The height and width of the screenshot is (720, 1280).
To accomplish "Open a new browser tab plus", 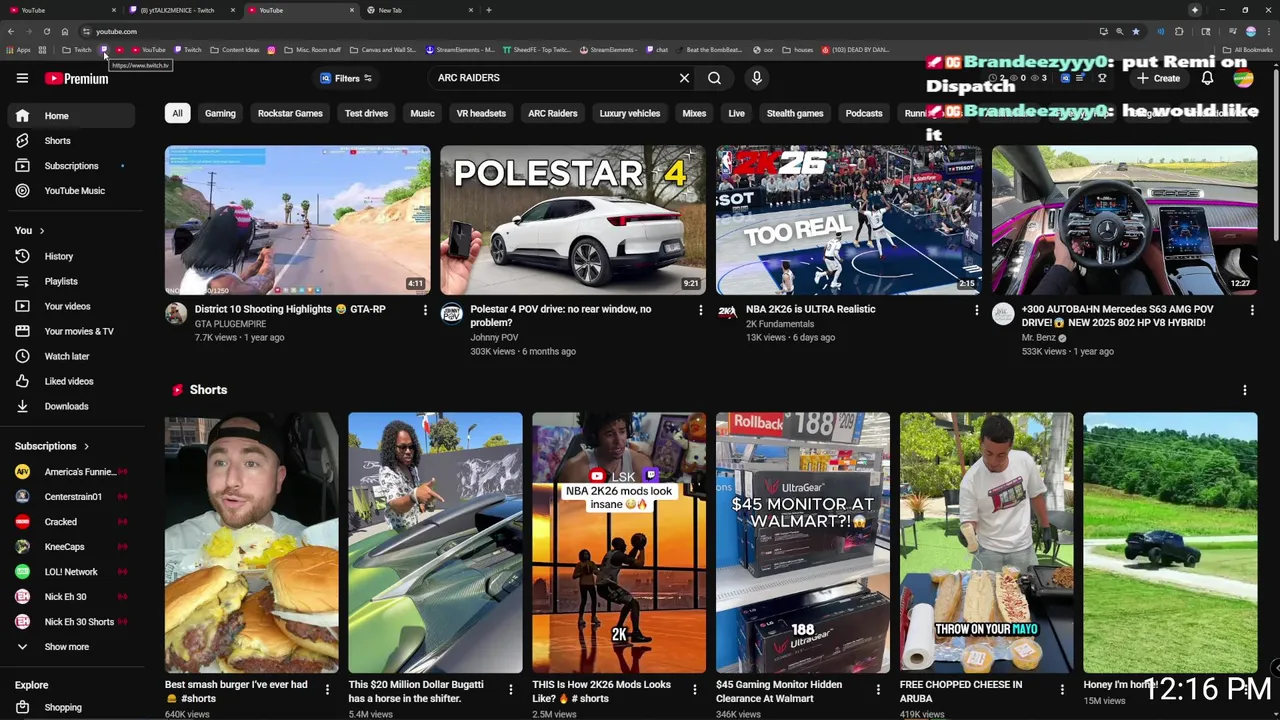I will [x=488, y=10].
